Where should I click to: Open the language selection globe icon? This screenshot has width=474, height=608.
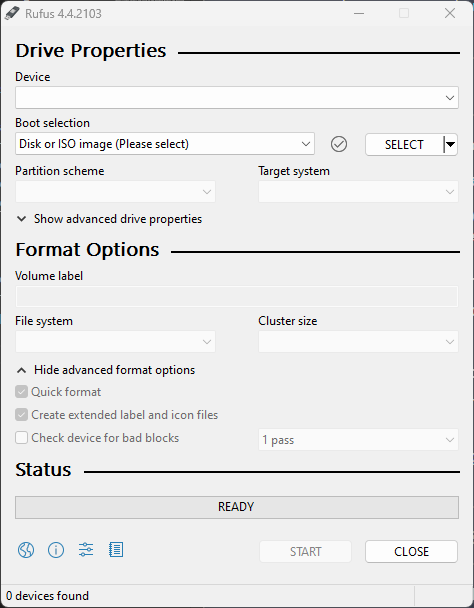pos(26,550)
